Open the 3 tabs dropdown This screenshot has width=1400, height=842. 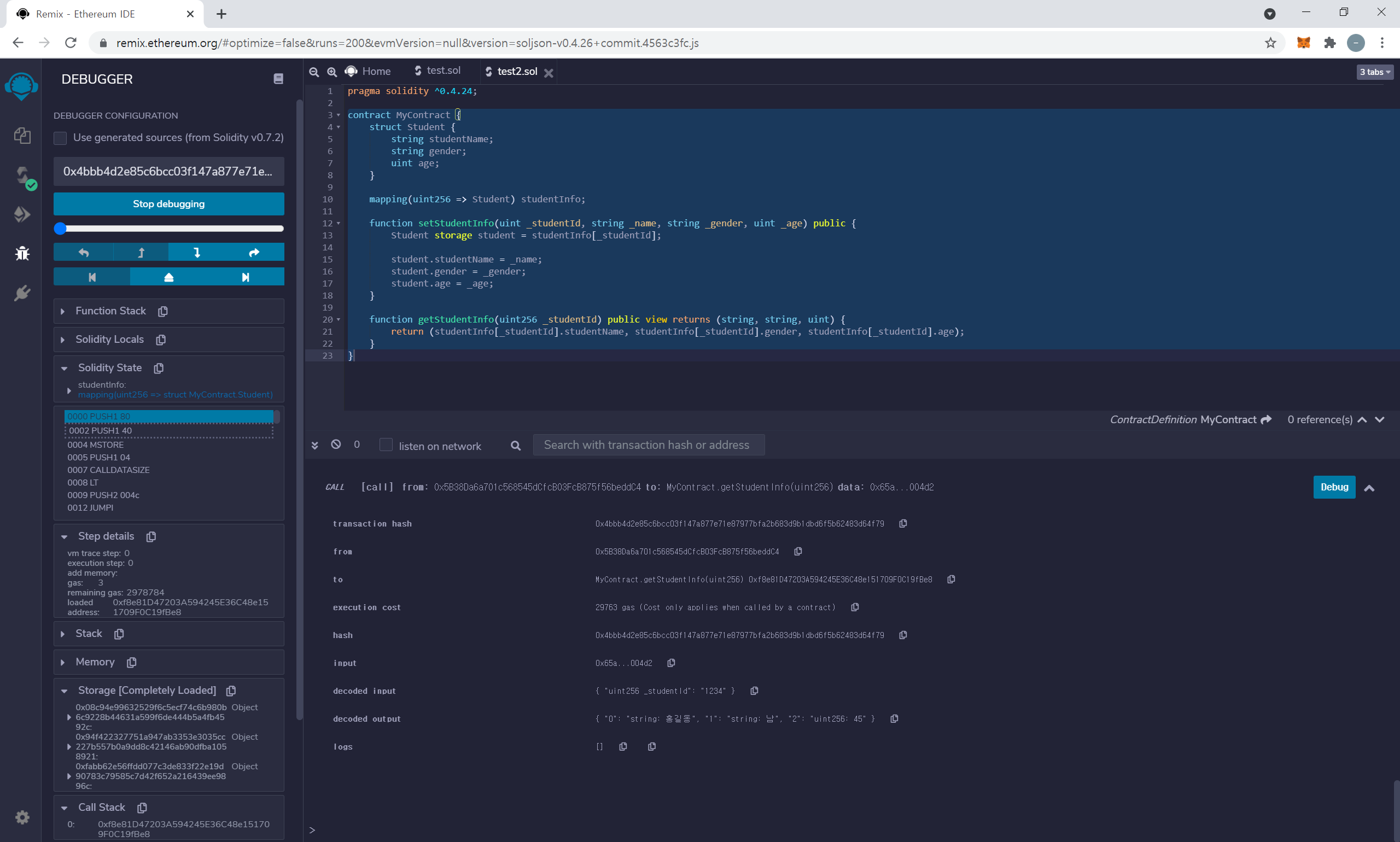point(1374,72)
